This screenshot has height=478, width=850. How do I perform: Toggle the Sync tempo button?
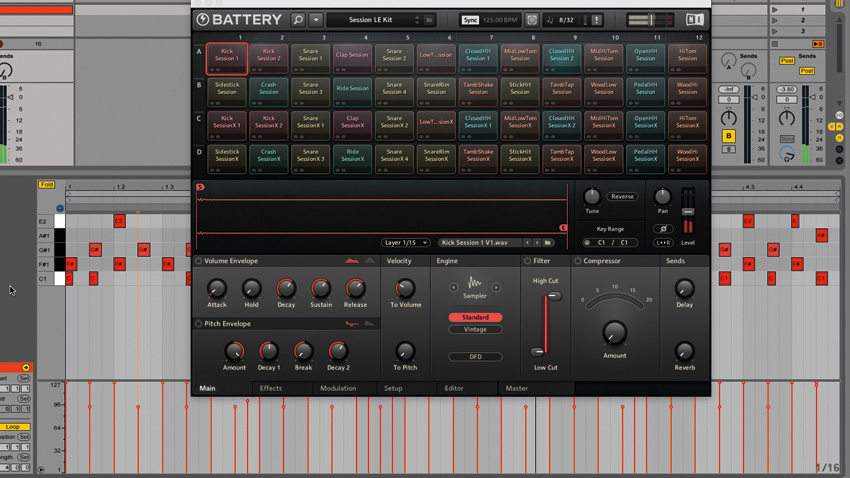[x=470, y=20]
